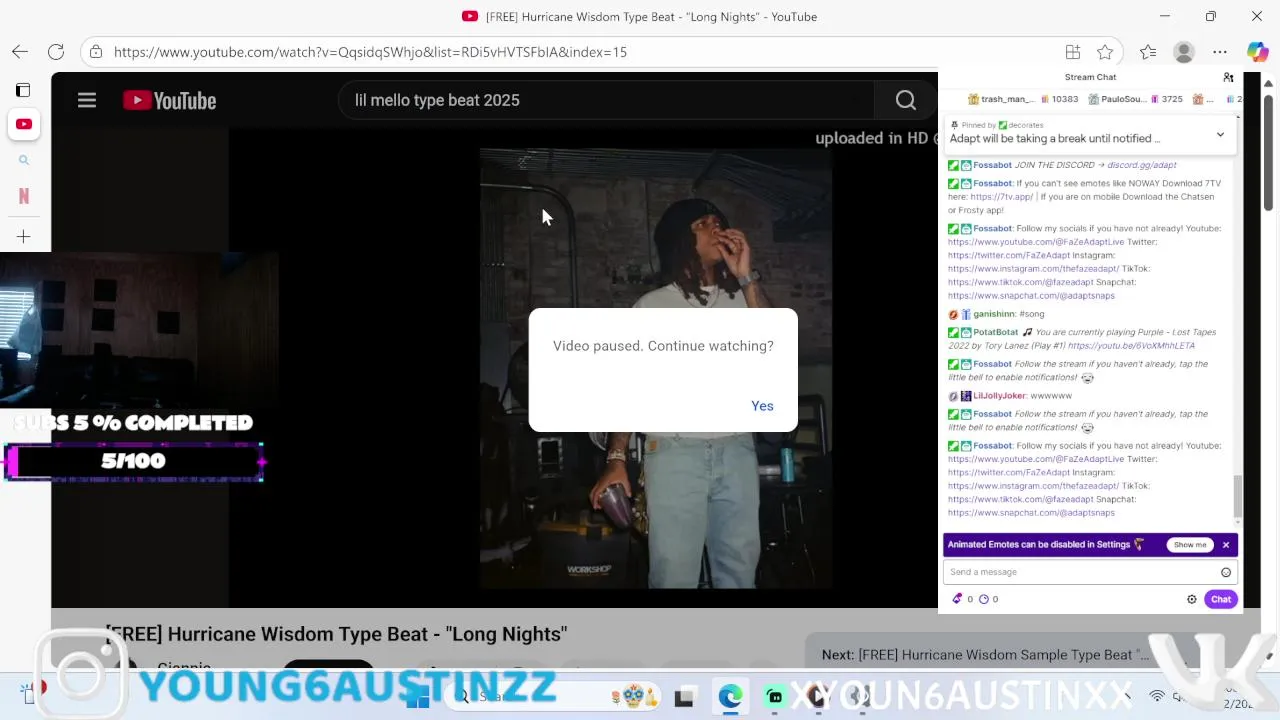Click username ganishinn in chat
Image resolution: width=1280 pixels, height=720 pixels.
994,314
